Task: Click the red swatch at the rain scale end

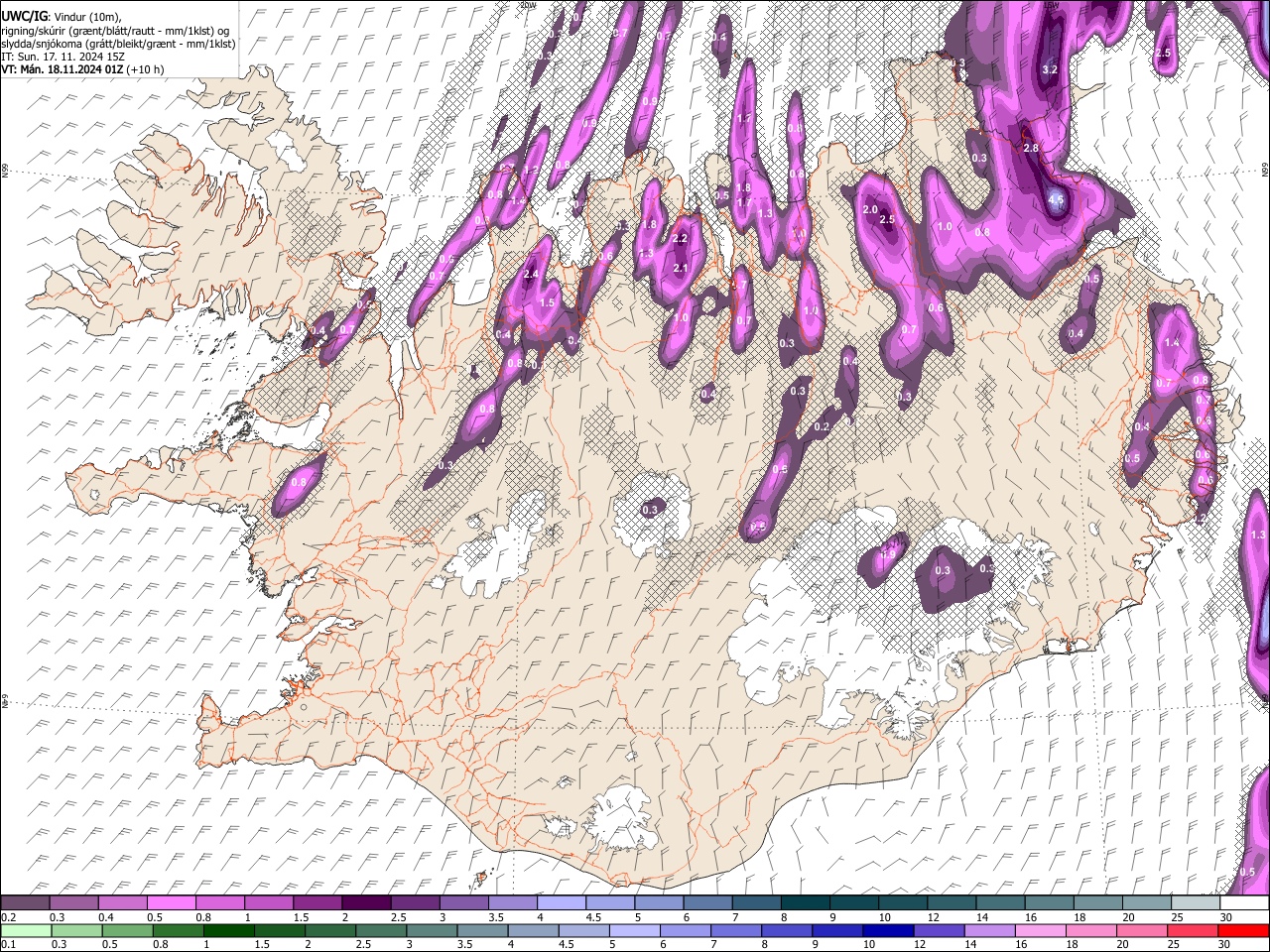Action: tap(1243, 931)
